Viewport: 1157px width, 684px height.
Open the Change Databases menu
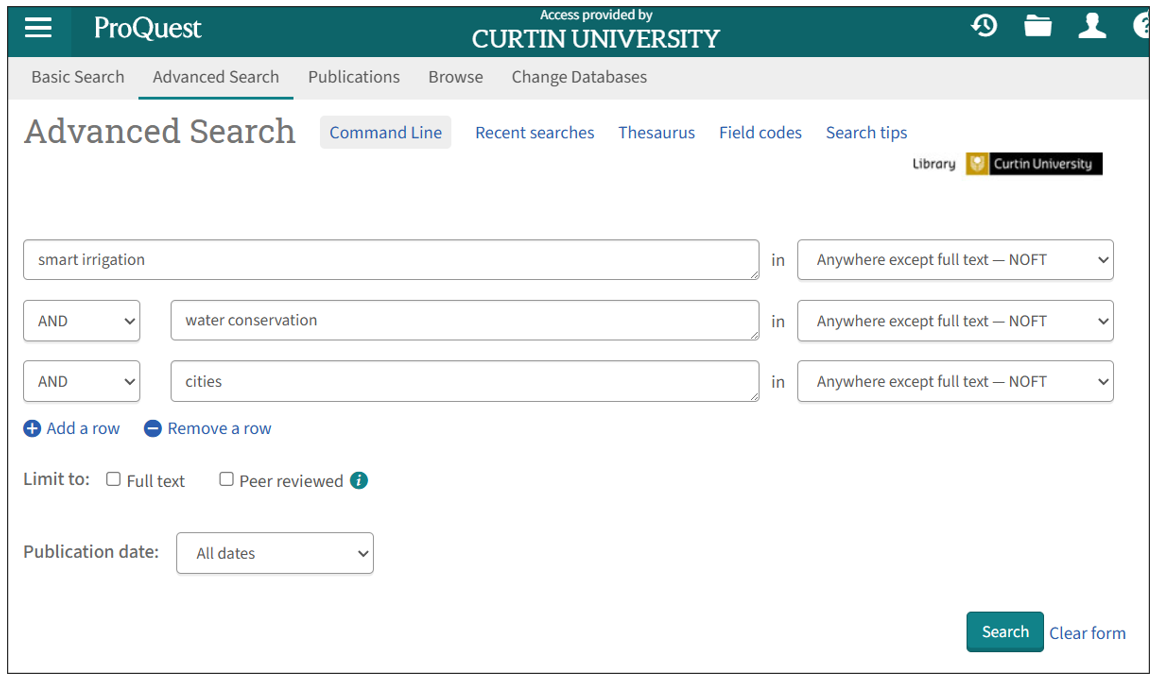tap(578, 77)
